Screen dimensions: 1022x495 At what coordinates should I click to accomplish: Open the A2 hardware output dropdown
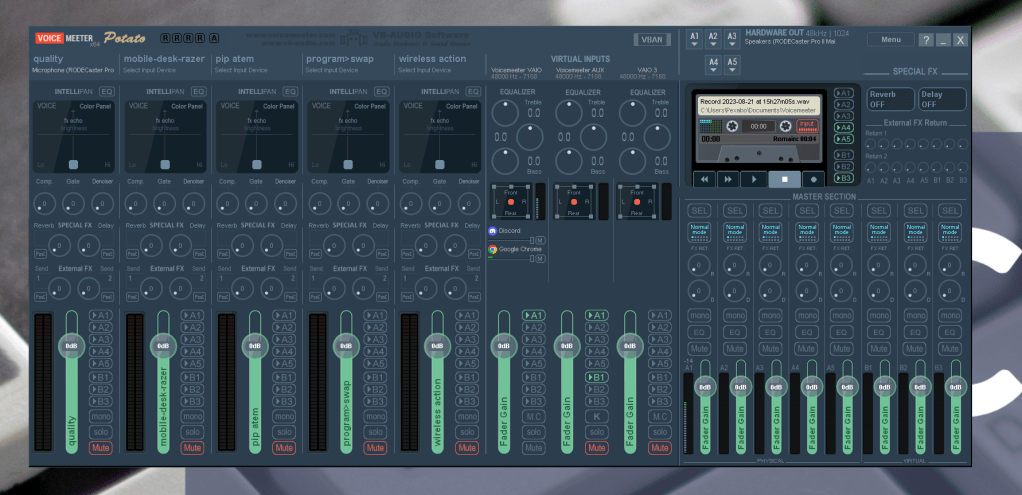pos(713,39)
